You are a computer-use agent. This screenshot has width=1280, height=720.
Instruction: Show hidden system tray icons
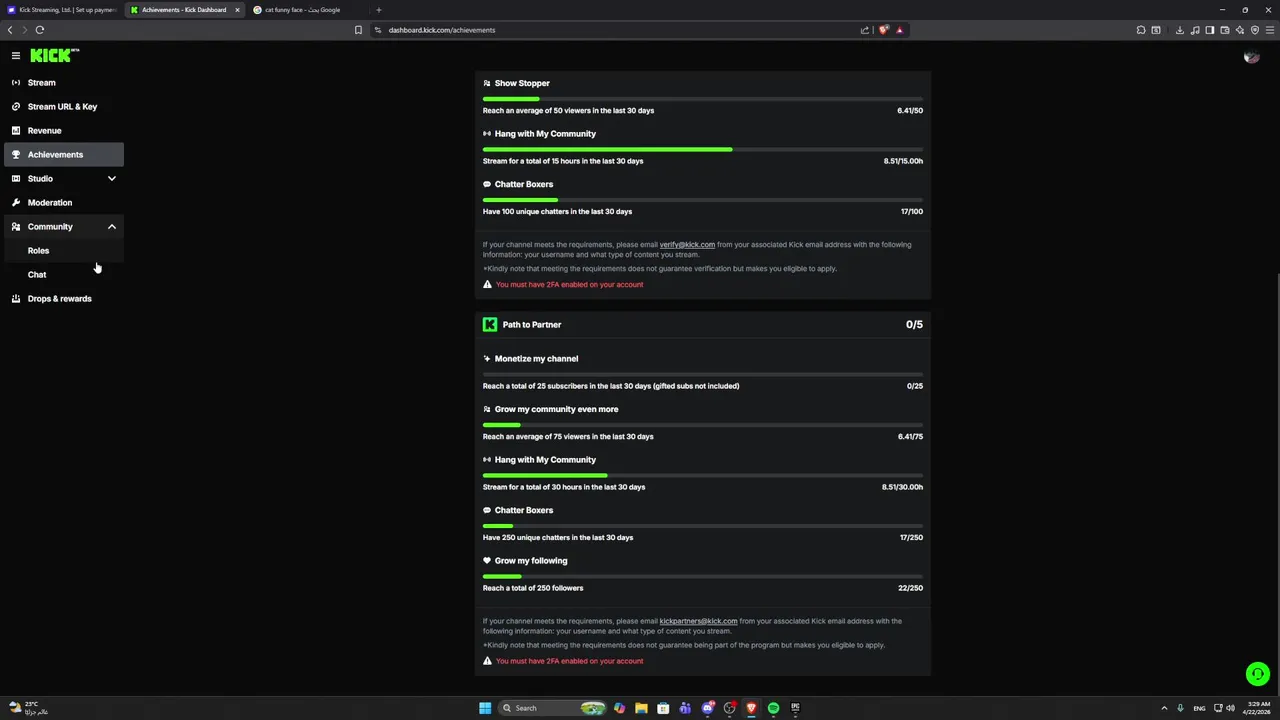pos(1164,708)
